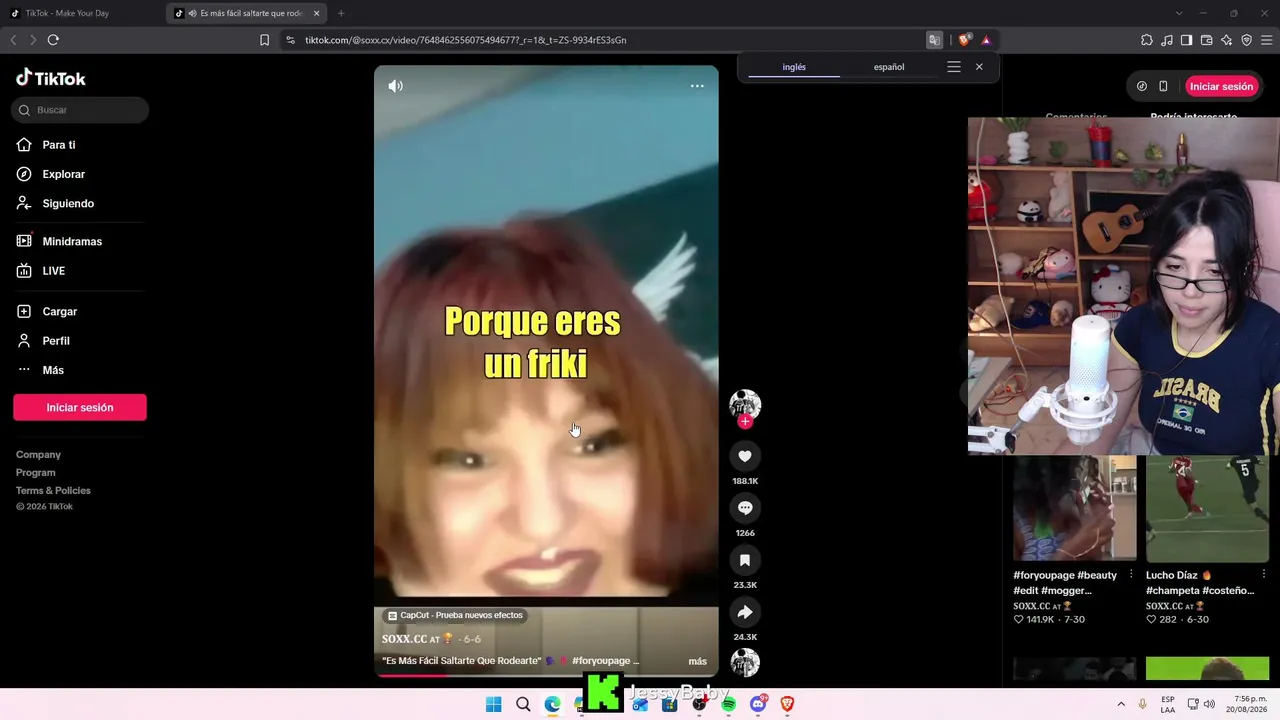Open the new tab plus button

[341, 13]
